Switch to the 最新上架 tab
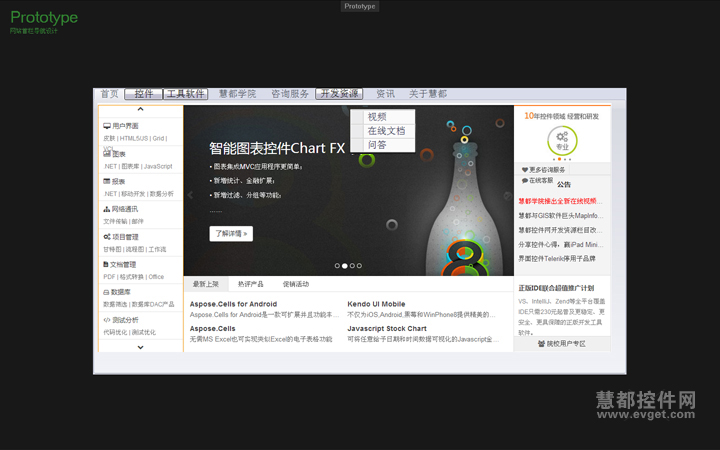Screen dimensions: 720x450 (x=206, y=284)
